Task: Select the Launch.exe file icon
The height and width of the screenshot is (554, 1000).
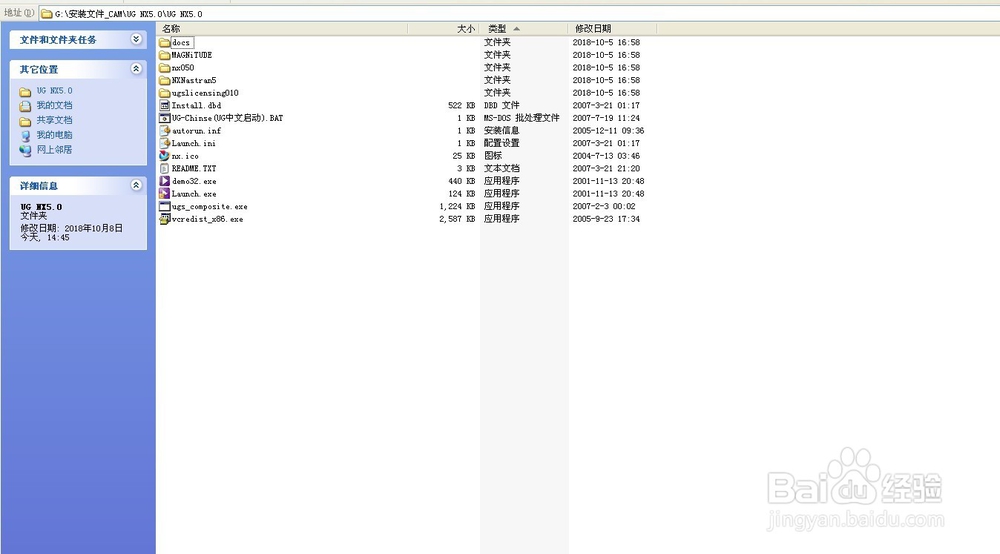Action: 165,194
